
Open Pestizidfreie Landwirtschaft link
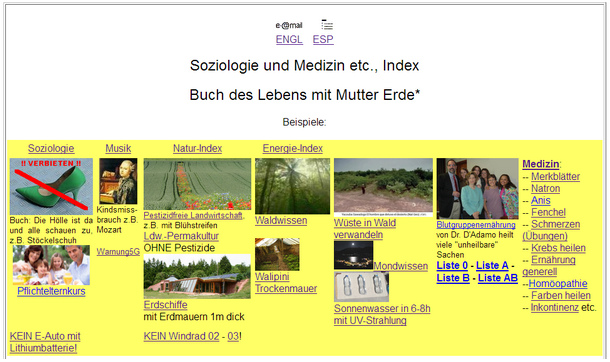tap(193, 215)
